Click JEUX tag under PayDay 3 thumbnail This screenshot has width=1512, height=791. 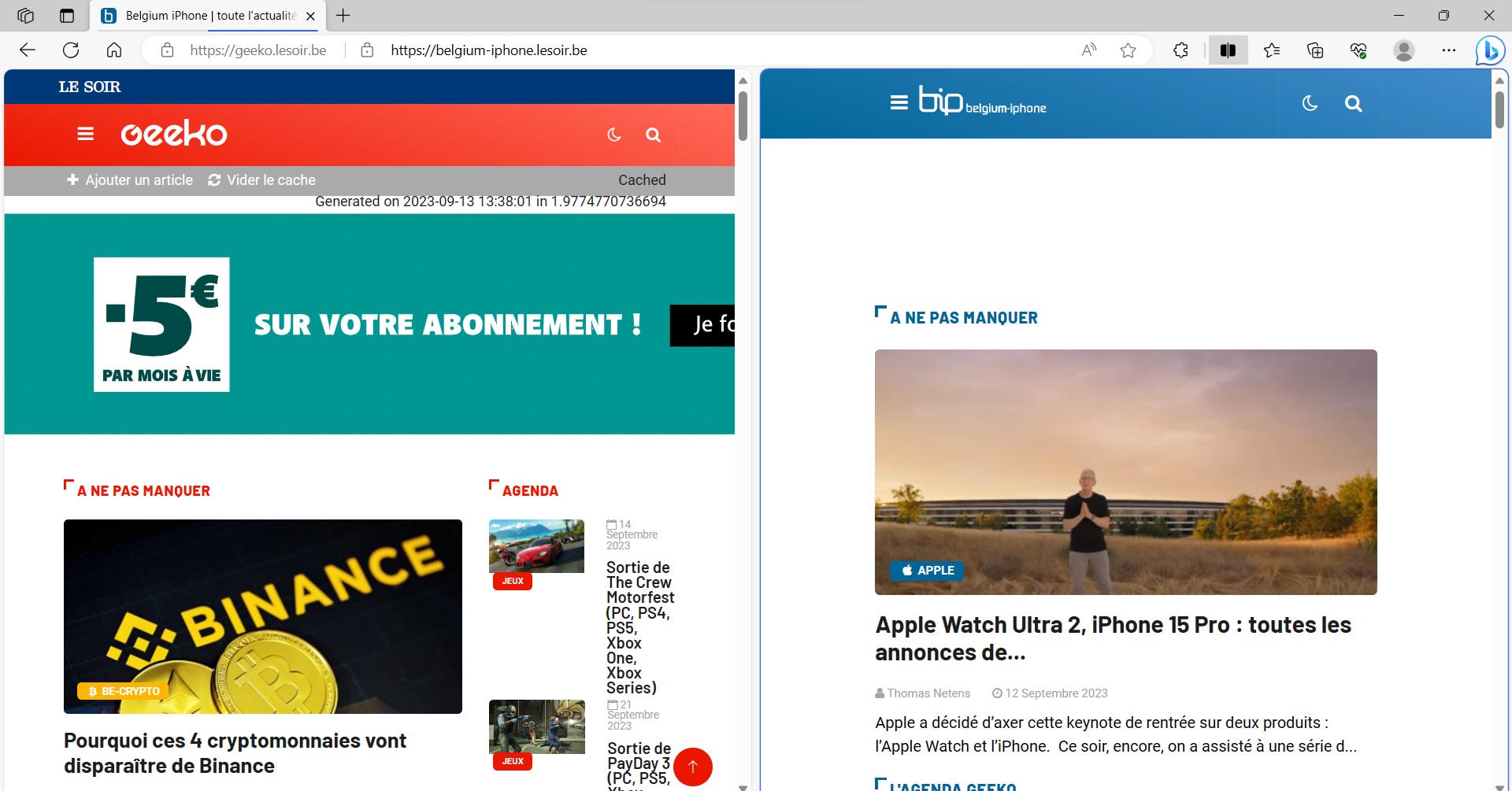point(513,761)
